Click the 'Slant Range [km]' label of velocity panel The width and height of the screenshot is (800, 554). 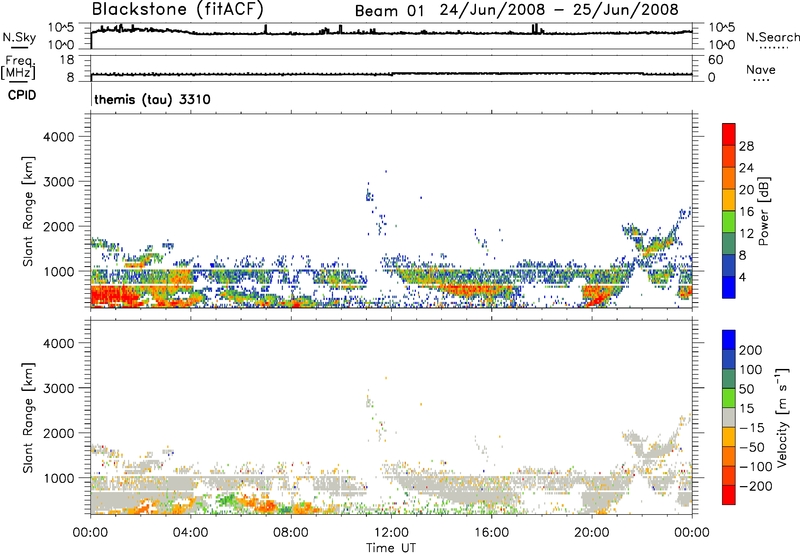[28, 417]
